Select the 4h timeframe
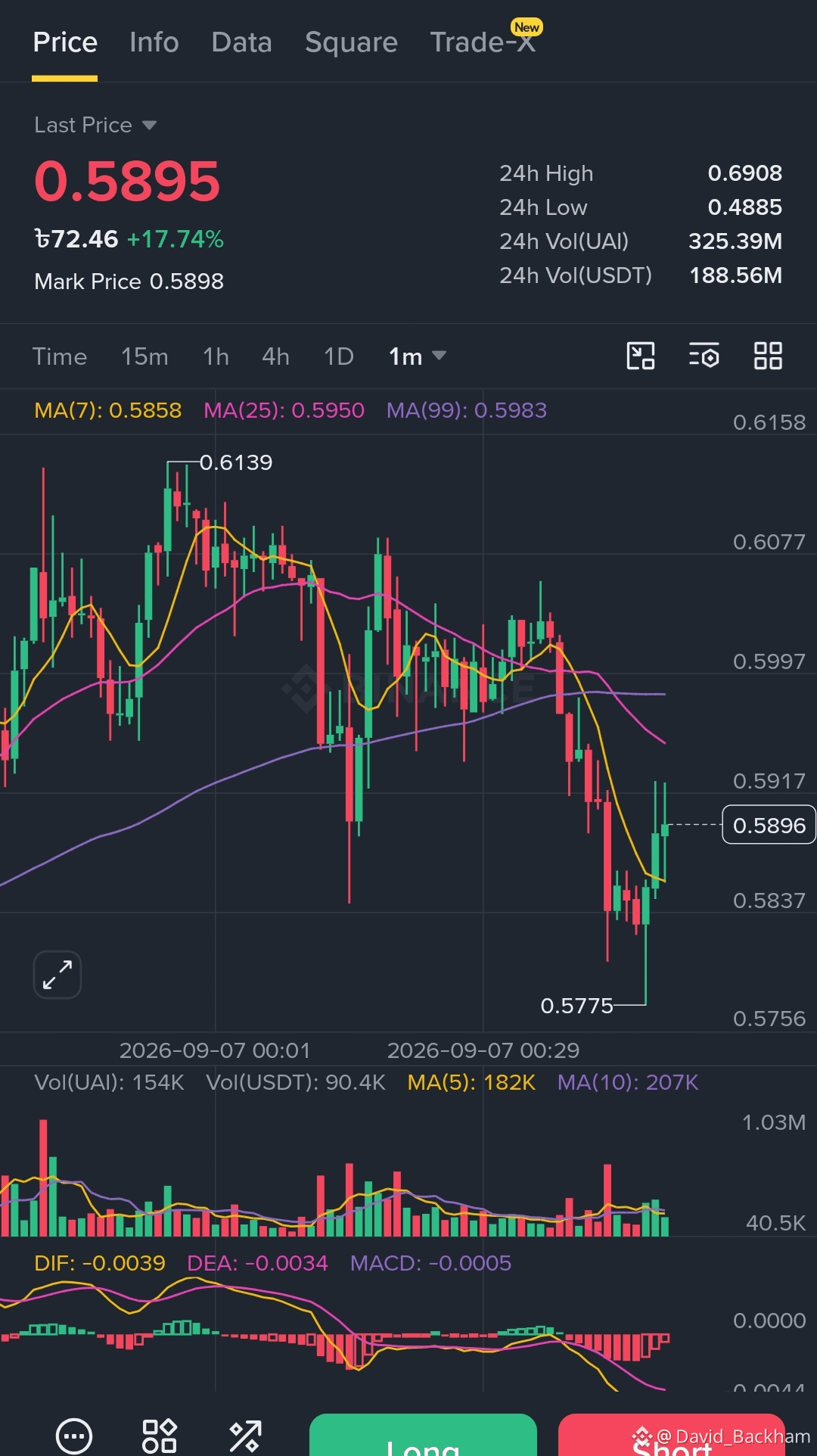The height and width of the screenshot is (1456, 817). click(275, 356)
